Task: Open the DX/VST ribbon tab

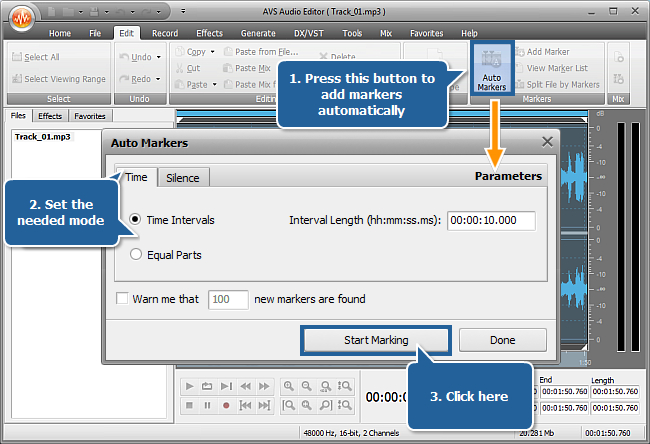Action: click(x=309, y=33)
